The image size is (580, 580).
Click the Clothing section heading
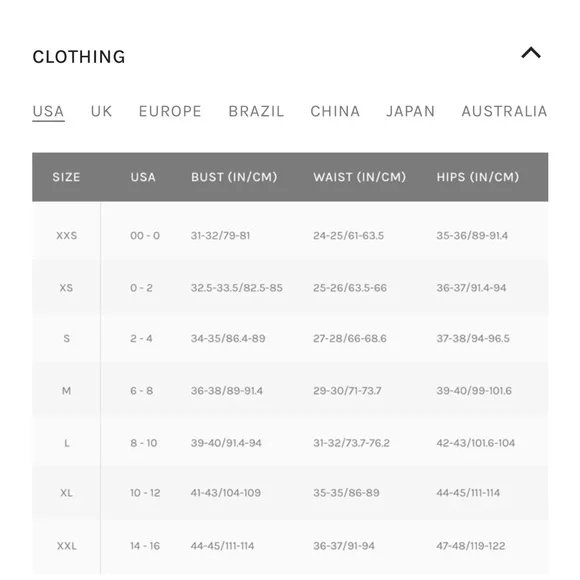pos(79,57)
